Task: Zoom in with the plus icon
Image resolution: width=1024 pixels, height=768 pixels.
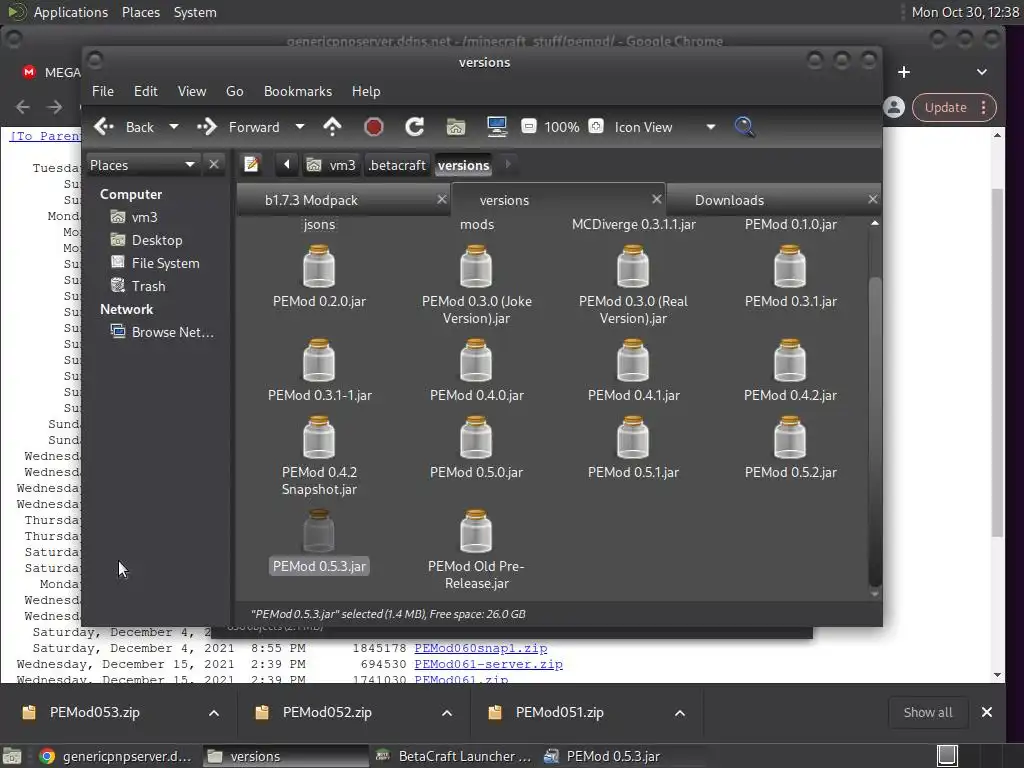Action: click(596, 126)
